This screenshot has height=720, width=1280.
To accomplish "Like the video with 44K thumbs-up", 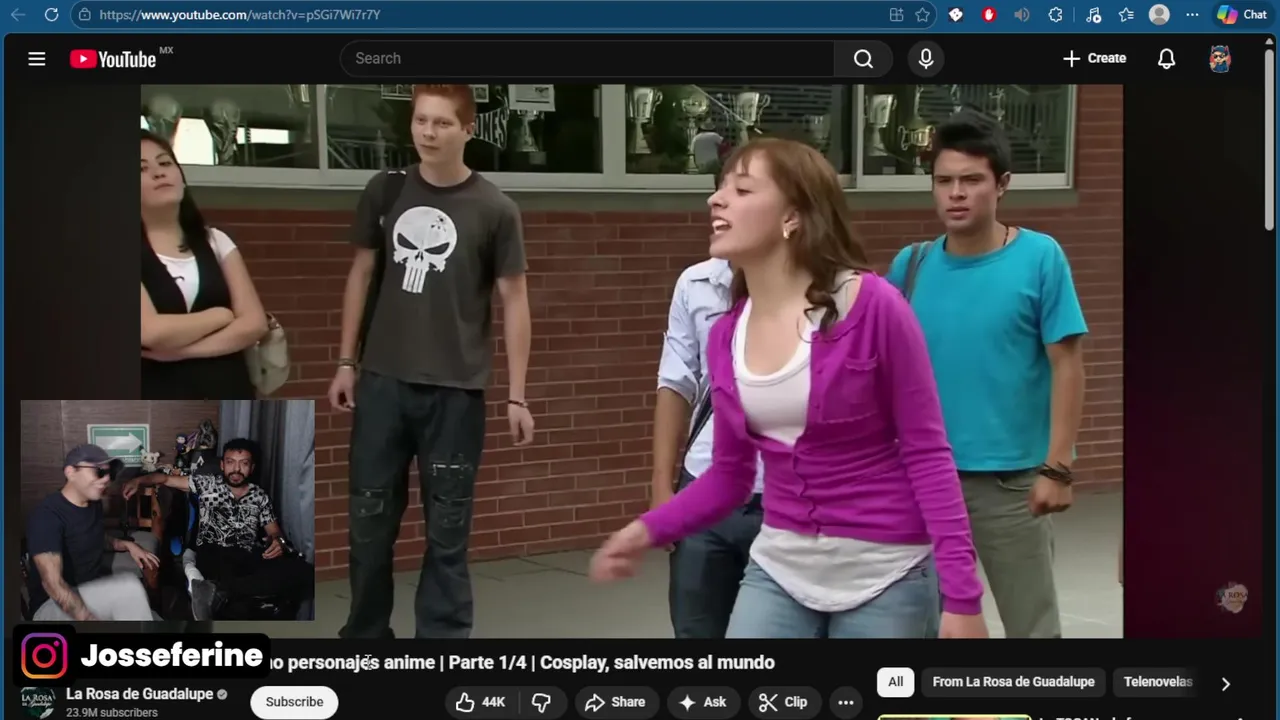I will [x=480, y=702].
